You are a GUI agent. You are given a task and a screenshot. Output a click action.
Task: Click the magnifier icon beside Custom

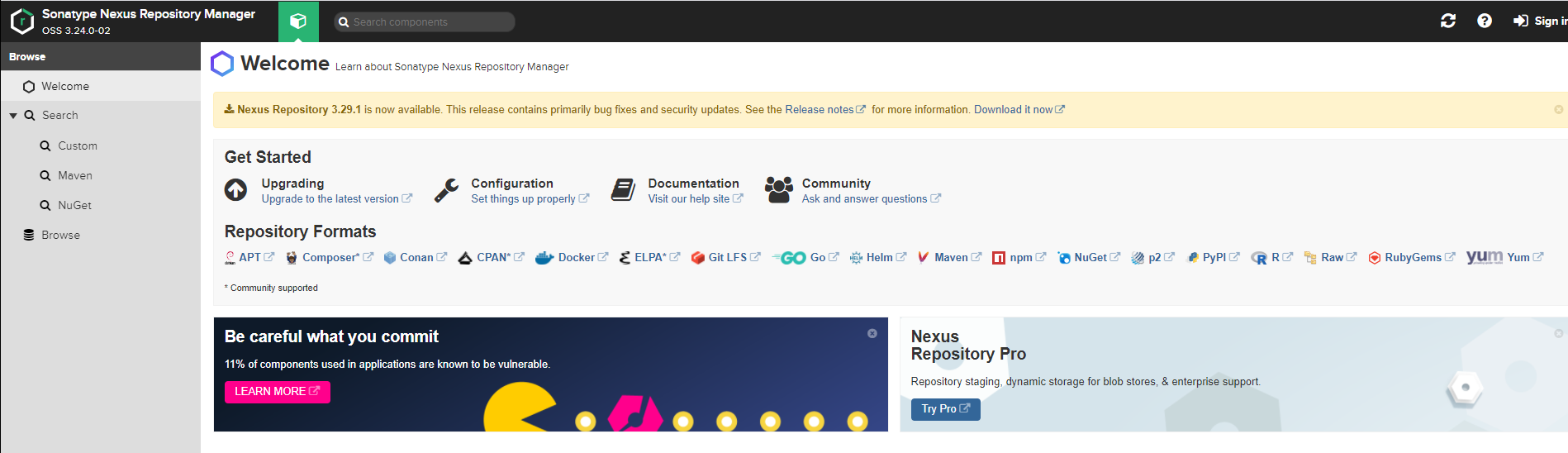[x=45, y=145]
